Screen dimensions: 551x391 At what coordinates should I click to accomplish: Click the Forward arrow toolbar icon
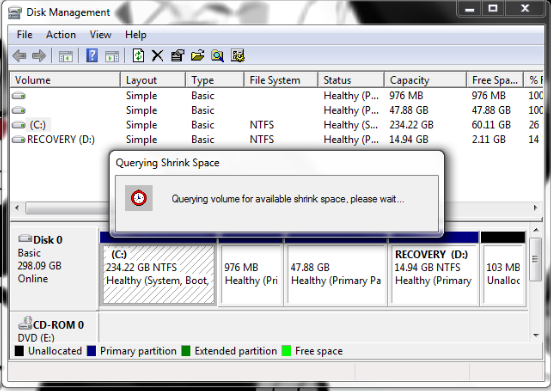pyautogui.click(x=39, y=56)
